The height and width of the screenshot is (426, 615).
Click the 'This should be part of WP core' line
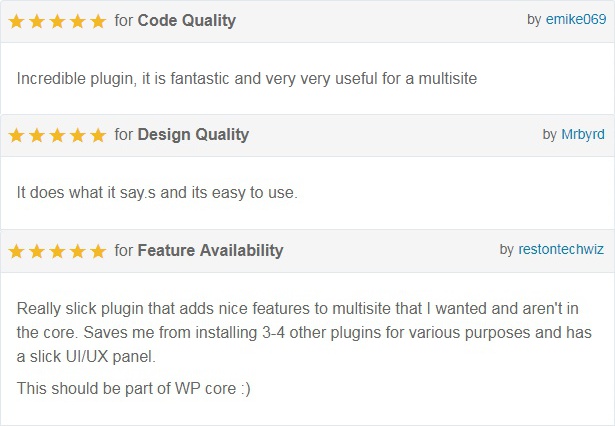133,388
